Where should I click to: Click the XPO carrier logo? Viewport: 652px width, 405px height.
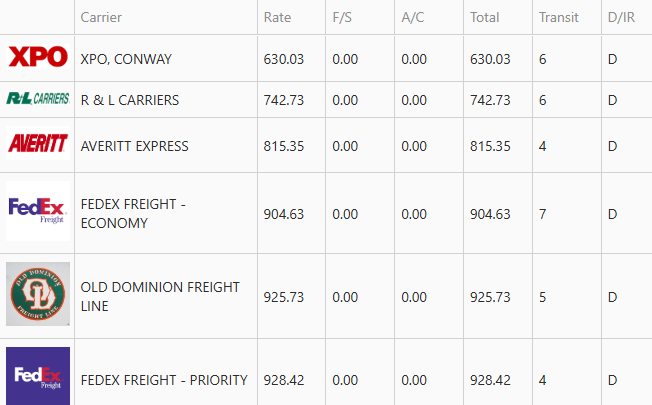click(38, 57)
